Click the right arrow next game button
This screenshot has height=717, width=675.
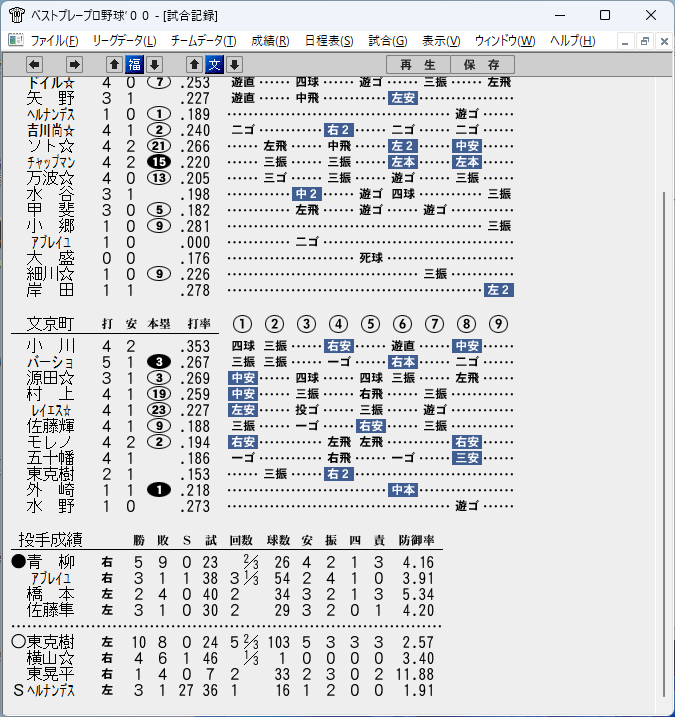tap(74, 64)
